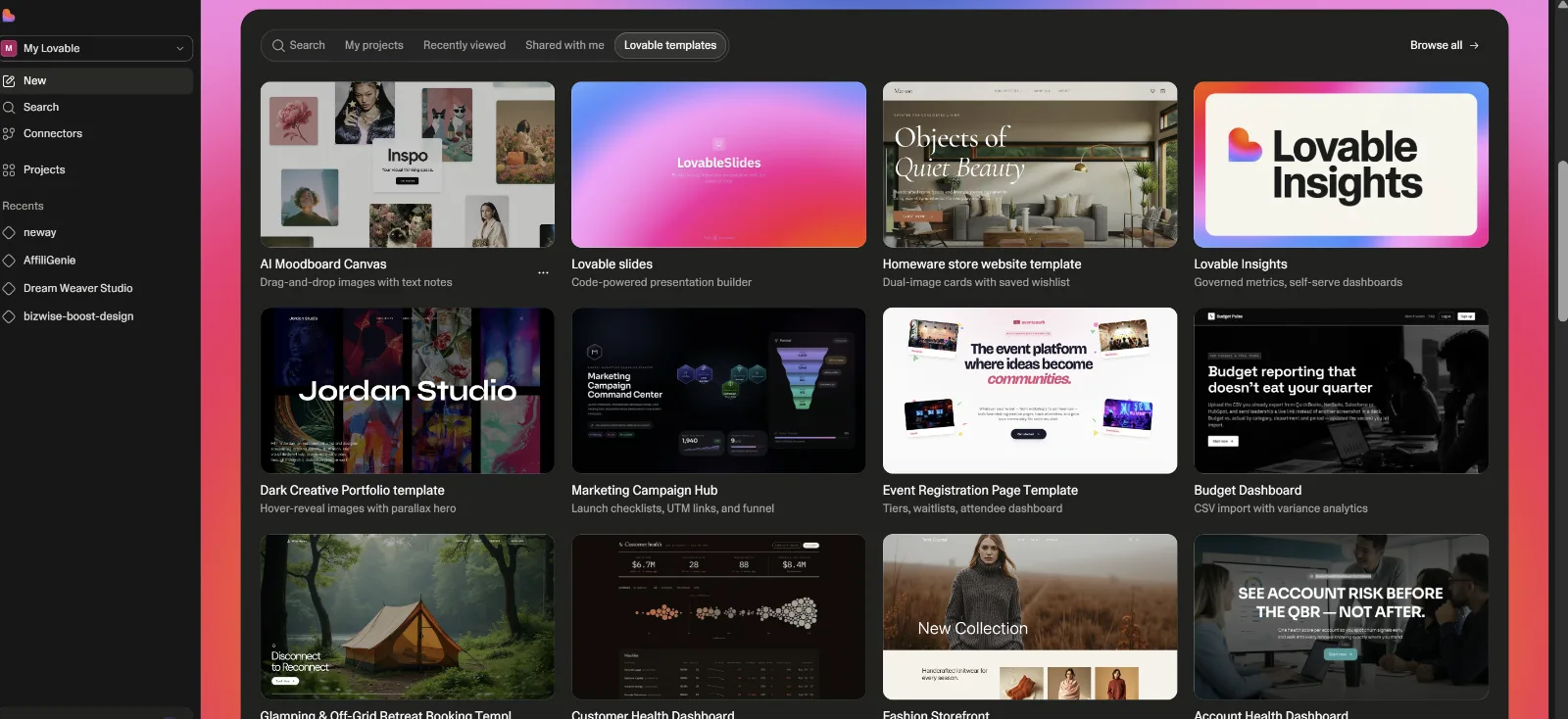1568x719 pixels.
Task: Switch to the Shared with me tab
Action: pos(564,45)
